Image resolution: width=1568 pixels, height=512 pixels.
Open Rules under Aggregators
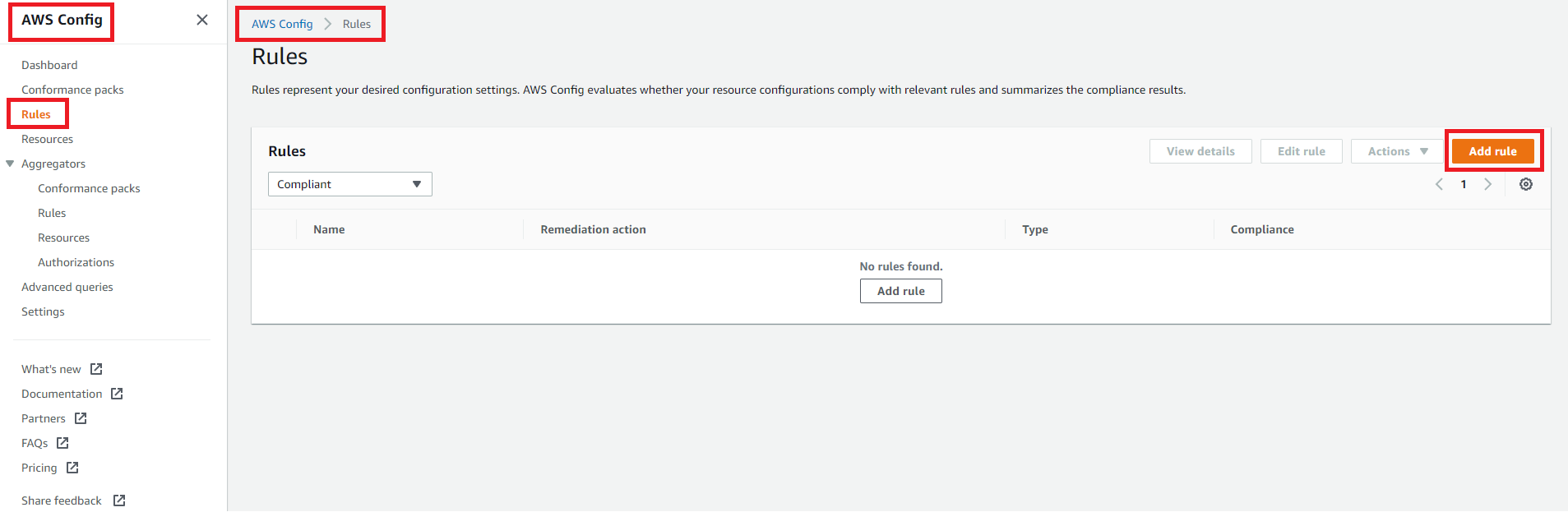pos(52,213)
